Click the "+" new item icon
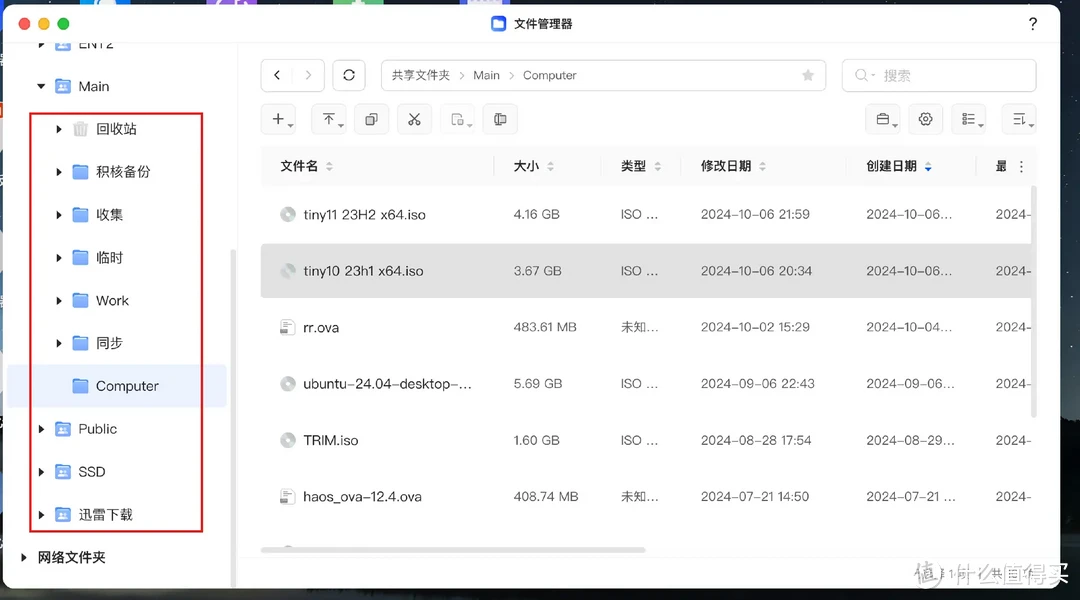Image resolution: width=1080 pixels, height=600 pixels. [278, 118]
